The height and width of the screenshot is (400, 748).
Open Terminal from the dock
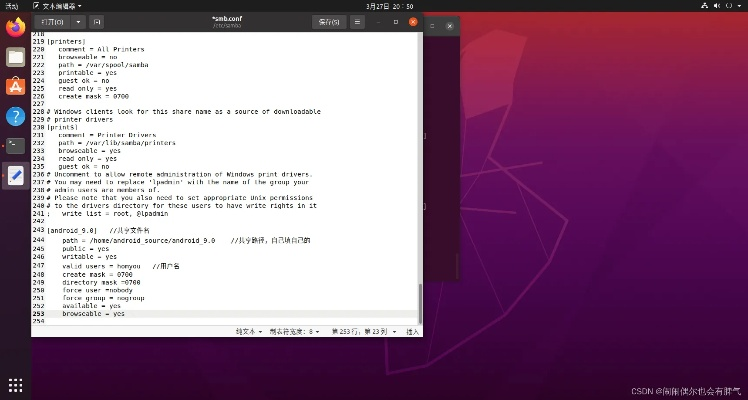point(15,146)
